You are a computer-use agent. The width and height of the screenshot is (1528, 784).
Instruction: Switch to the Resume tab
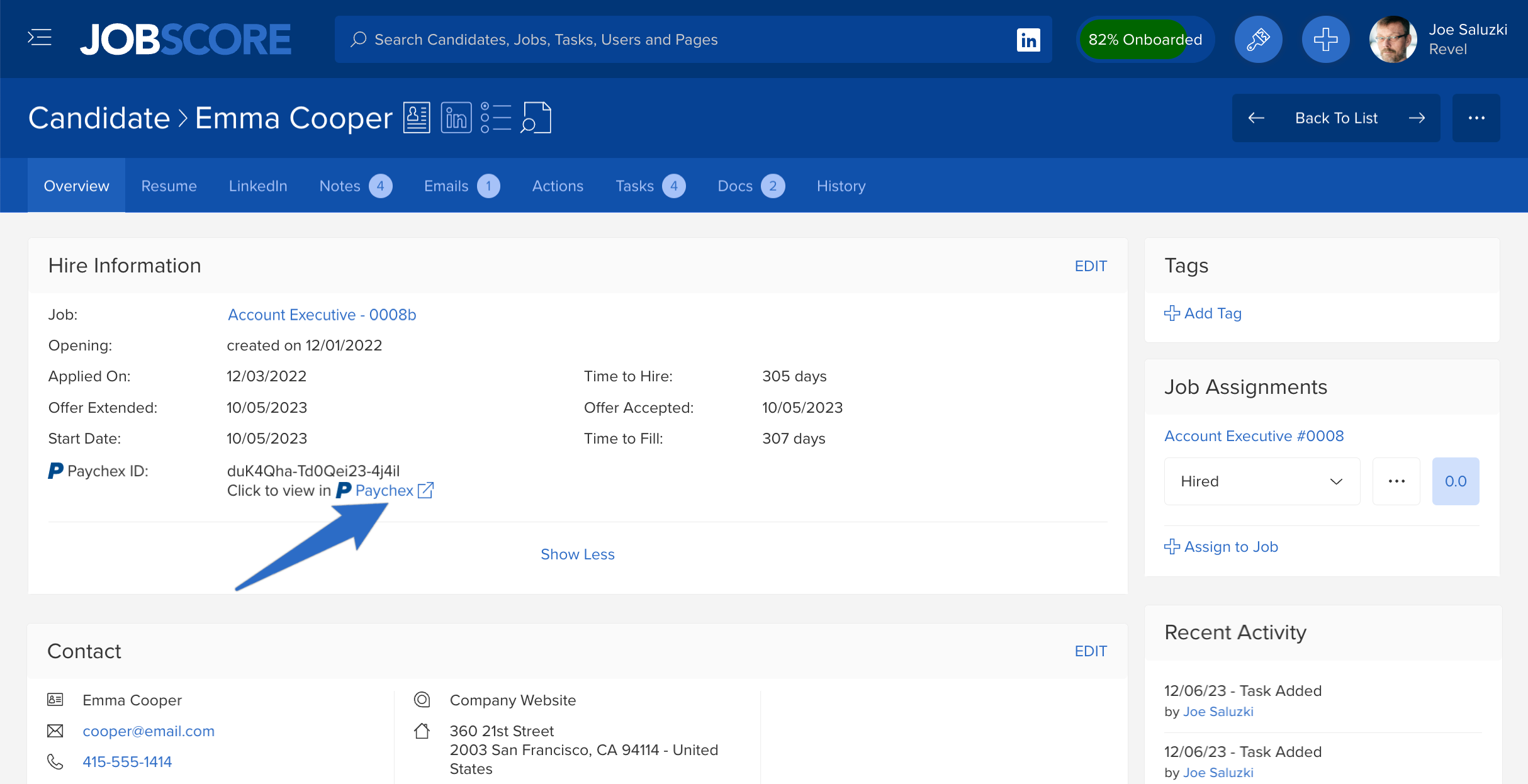(169, 186)
